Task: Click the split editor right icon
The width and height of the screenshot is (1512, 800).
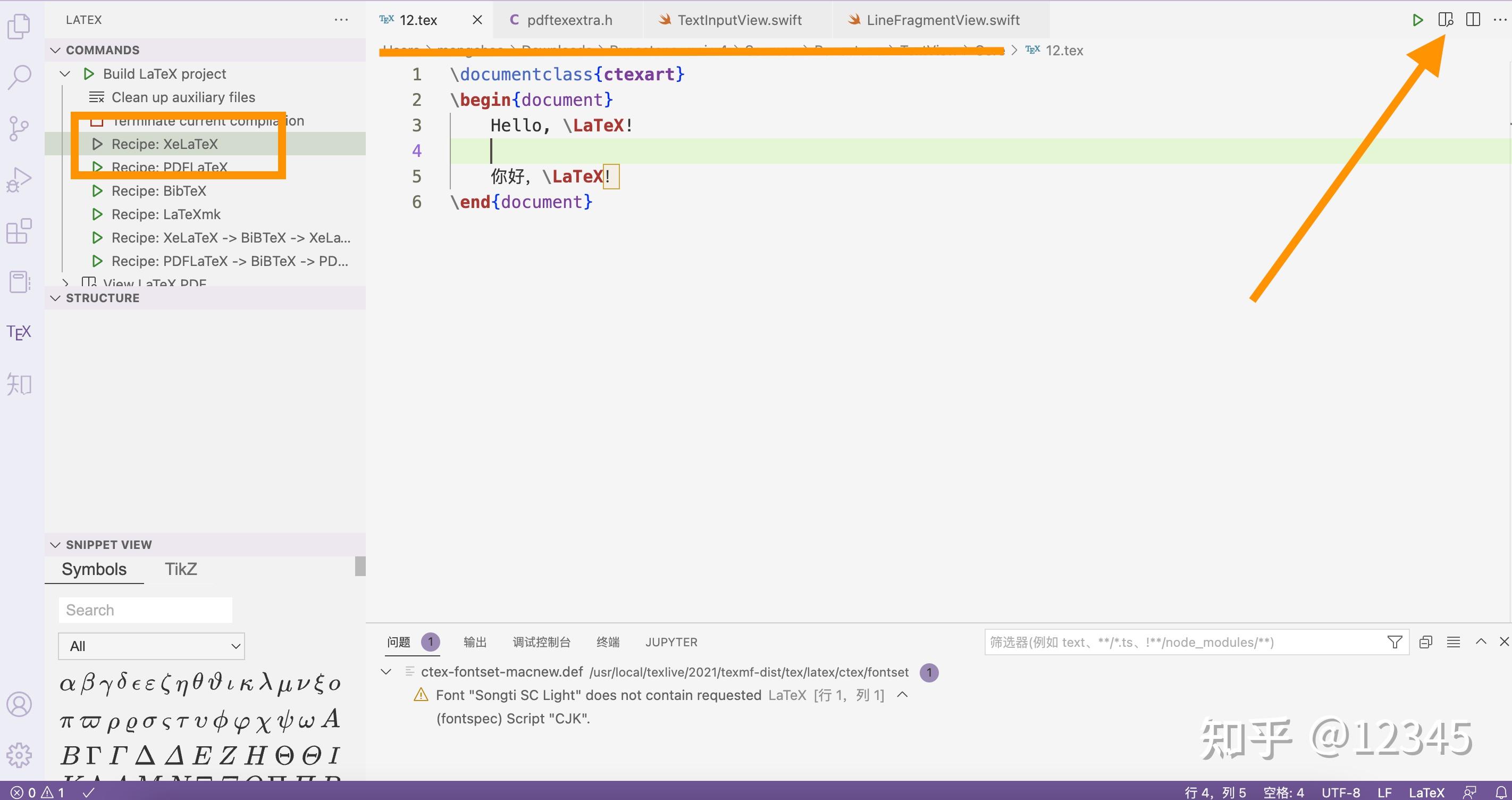Action: pyautogui.click(x=1473, y=20)
